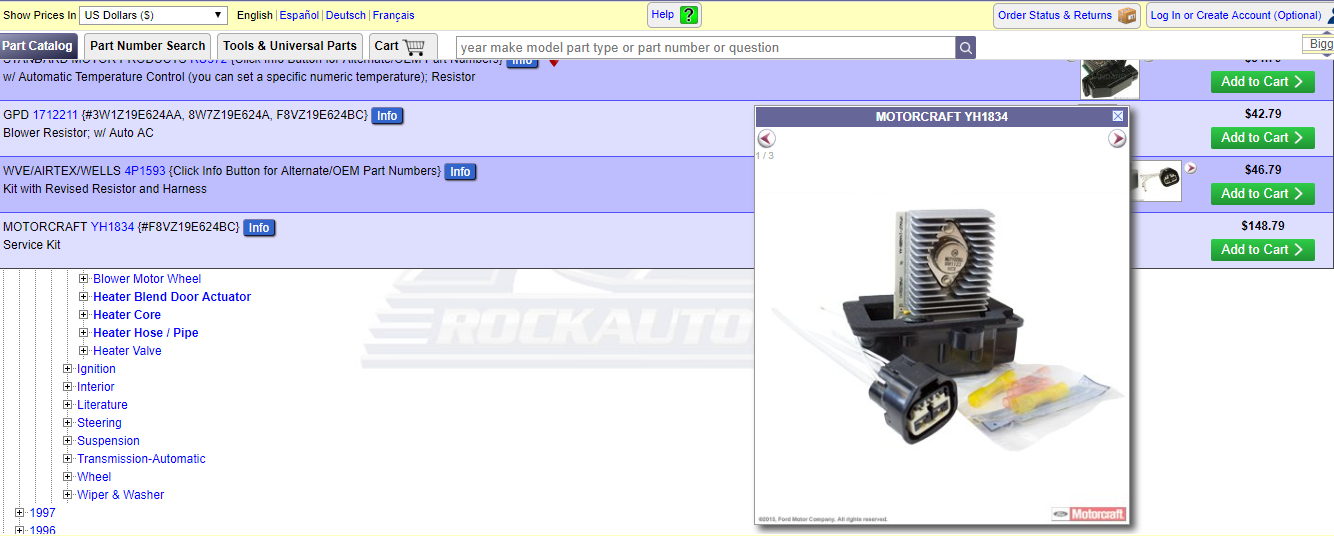The image size is (1334, 536).
Task: Click the search magnifier button
Action: (965, 48)
